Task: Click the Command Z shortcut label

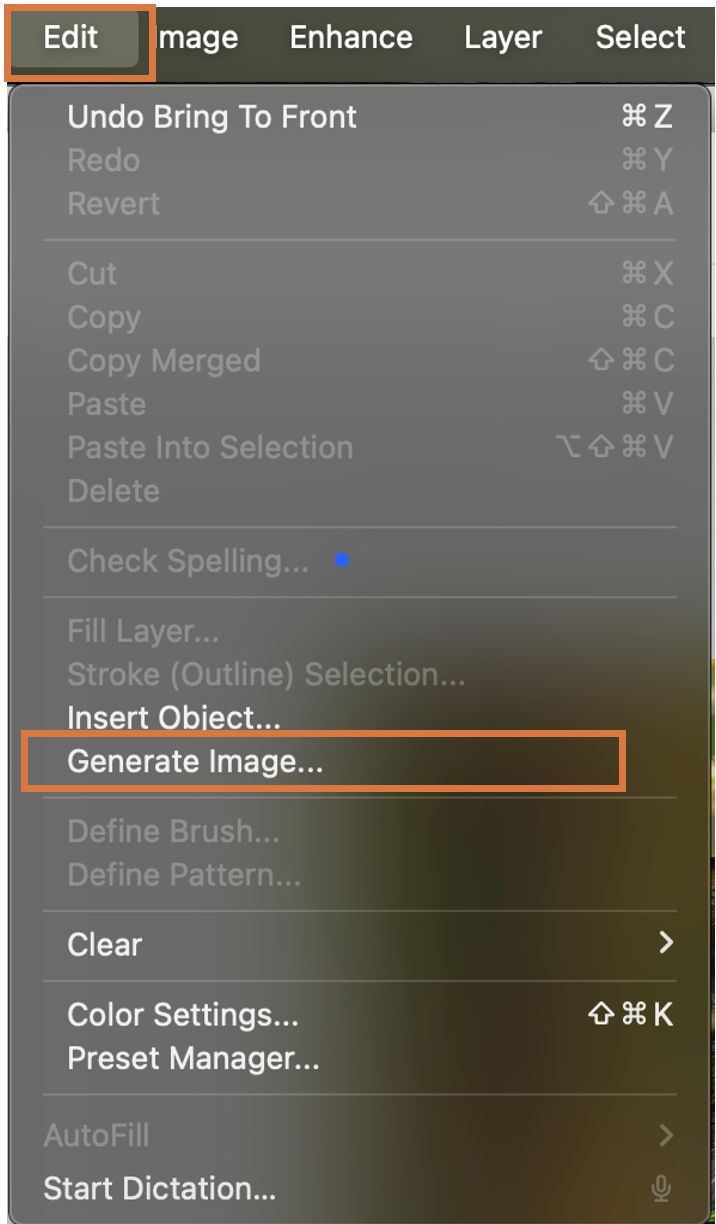Action: 647,117
